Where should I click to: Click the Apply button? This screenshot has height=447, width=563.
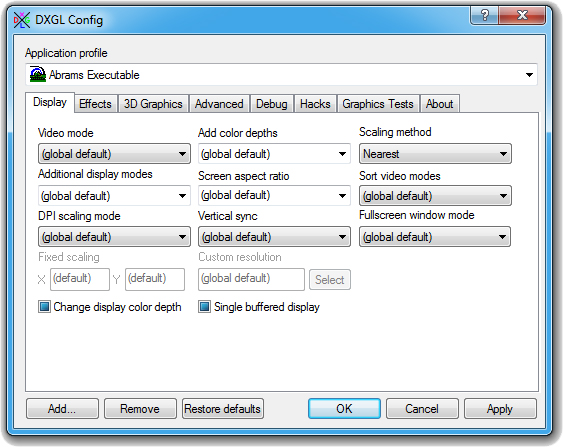pyautogui.click(x=500, y=409)
